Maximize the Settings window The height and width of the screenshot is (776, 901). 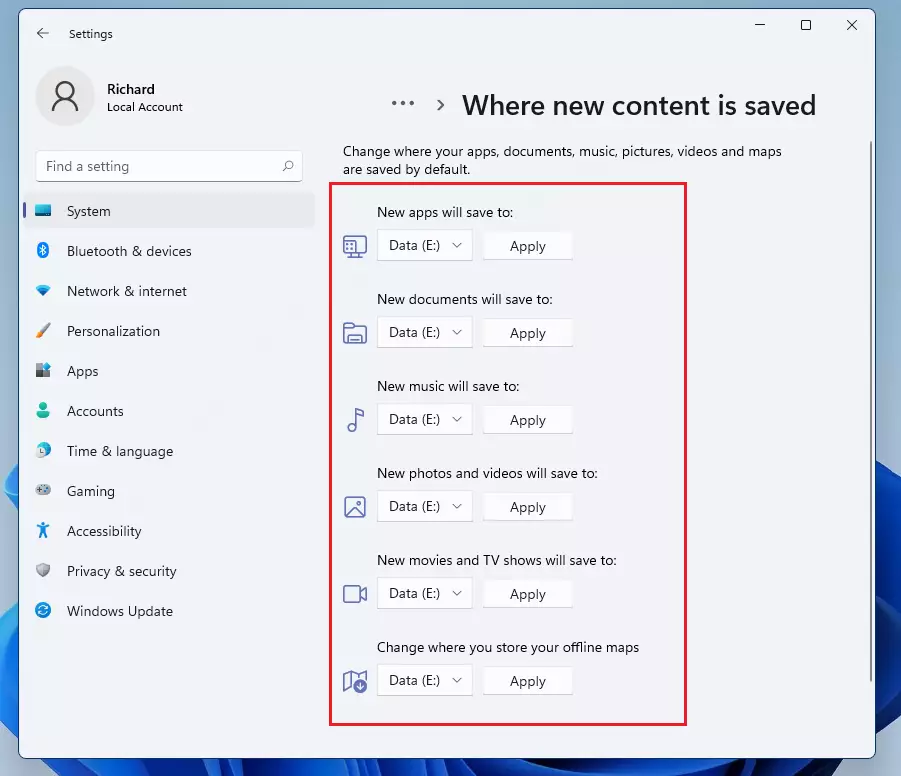point(806,25)
